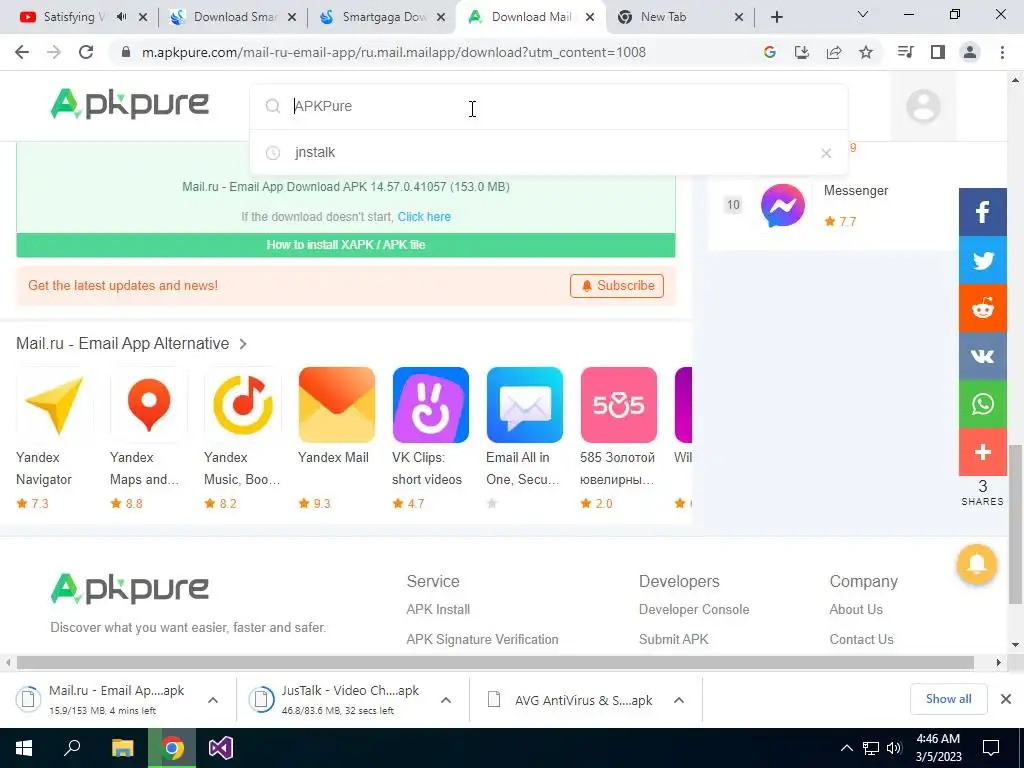Open the Chrome side panel

[x=938, y=52]
